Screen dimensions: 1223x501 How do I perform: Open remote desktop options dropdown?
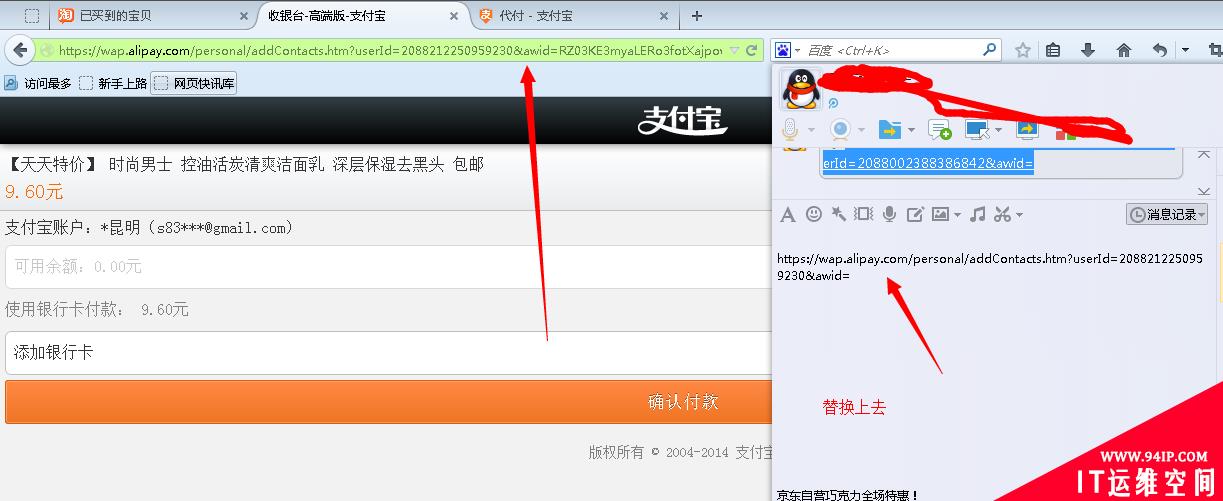click(x=997, y=130)
